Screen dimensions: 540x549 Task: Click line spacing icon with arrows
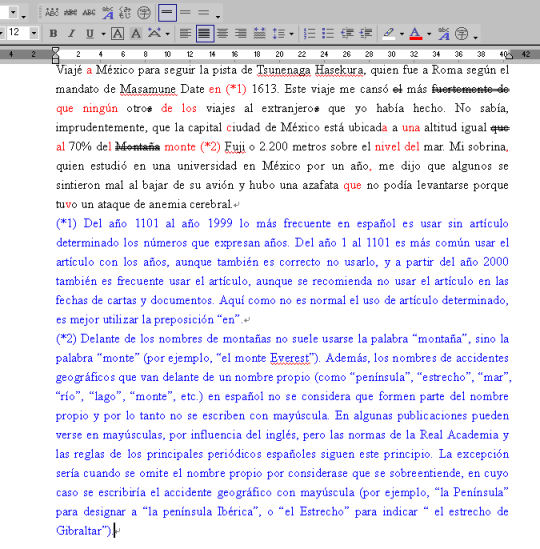point(278,34)
